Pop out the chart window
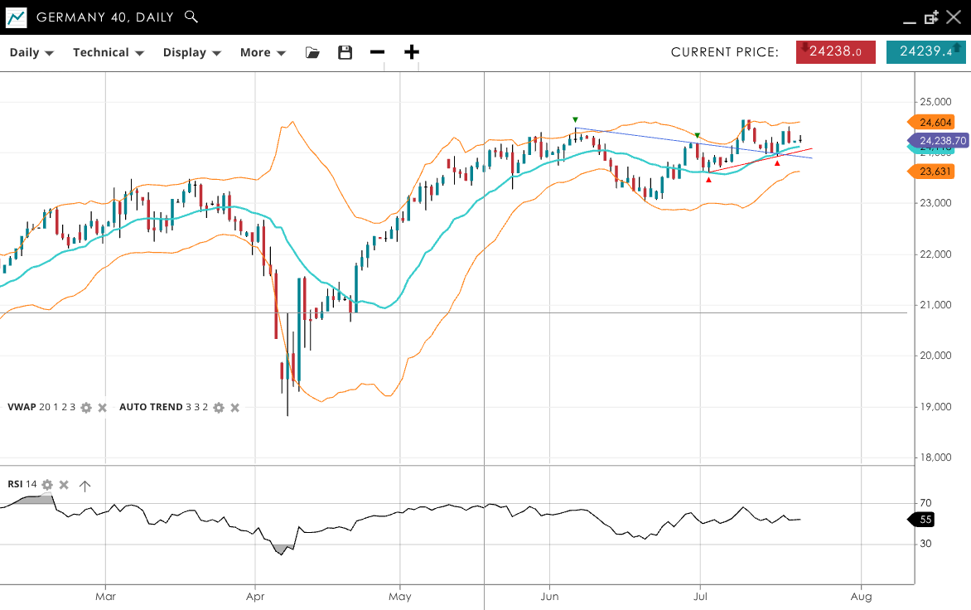 931,17
